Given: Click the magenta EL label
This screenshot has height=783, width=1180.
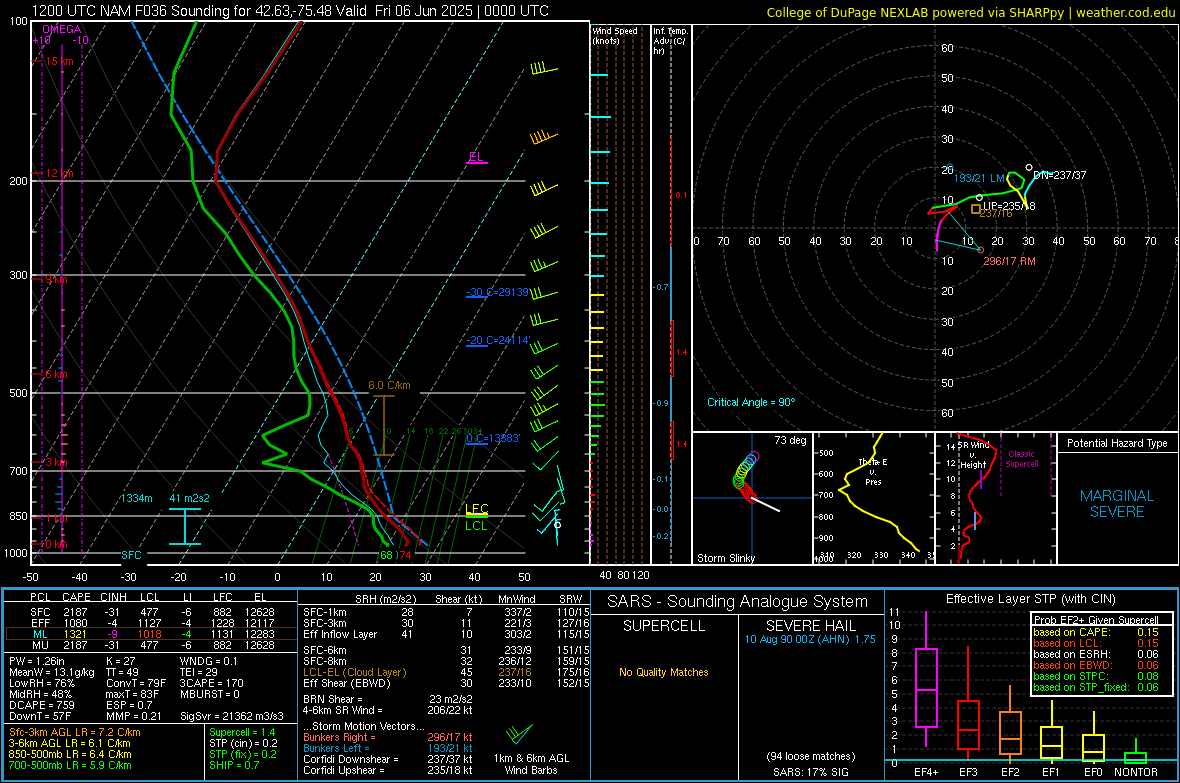Looking at the screenshot, I should click(x=476, y=157).
